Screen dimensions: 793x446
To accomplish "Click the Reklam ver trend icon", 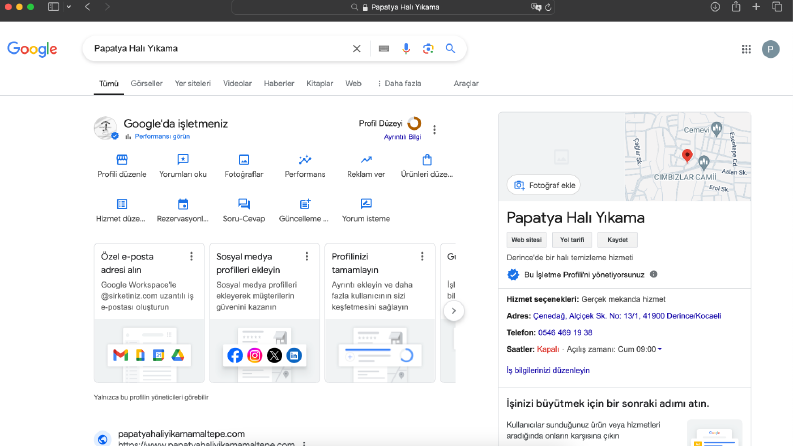I will click(x=366, y=160).
